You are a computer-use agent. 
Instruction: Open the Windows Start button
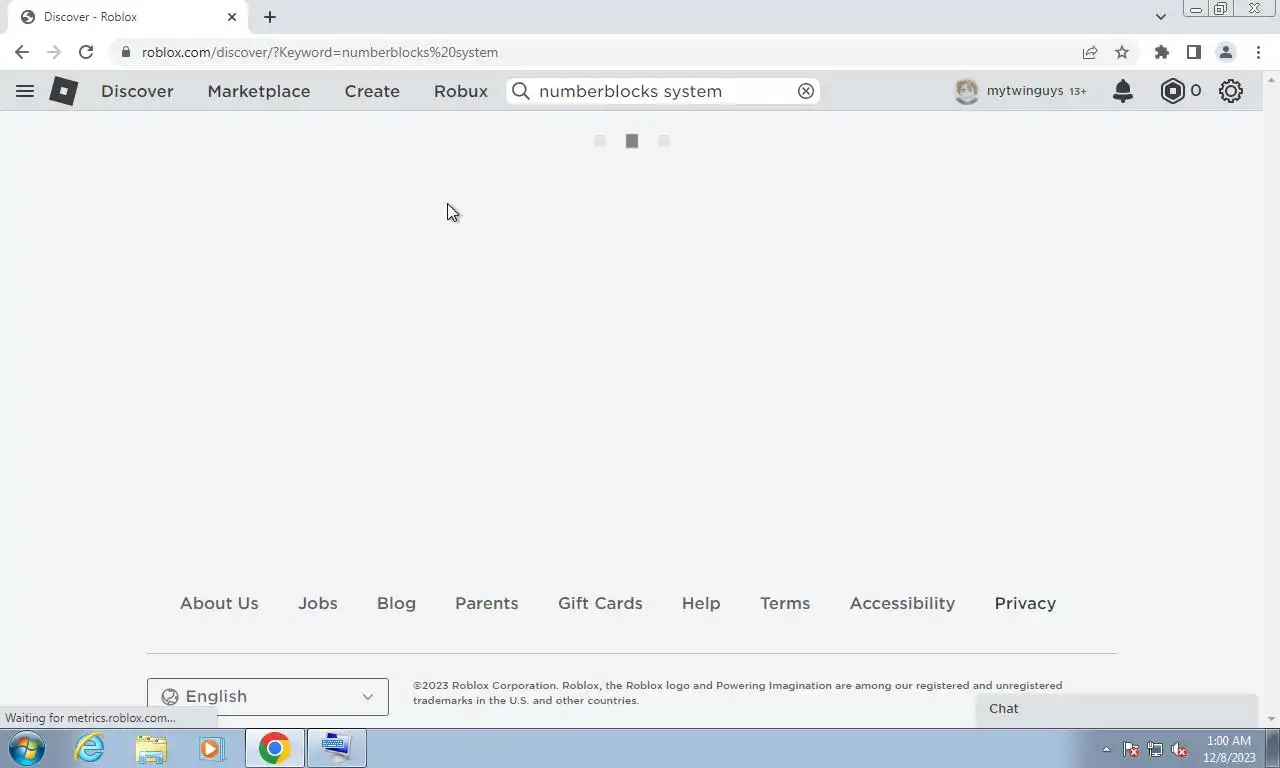pos(27,748)
